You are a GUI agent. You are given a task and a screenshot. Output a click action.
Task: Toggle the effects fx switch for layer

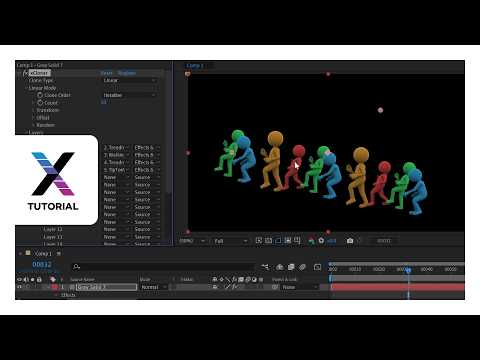click(235, 287)
